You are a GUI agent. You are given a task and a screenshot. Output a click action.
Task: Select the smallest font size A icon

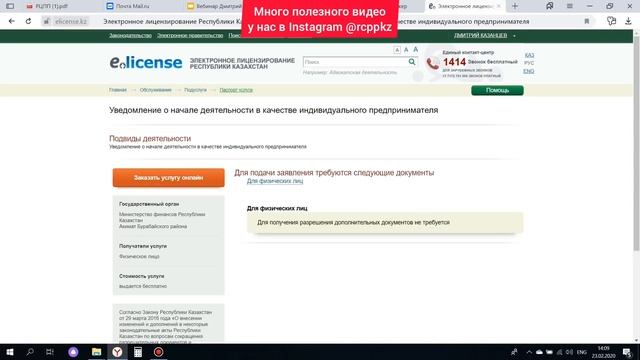click(397, 50)
